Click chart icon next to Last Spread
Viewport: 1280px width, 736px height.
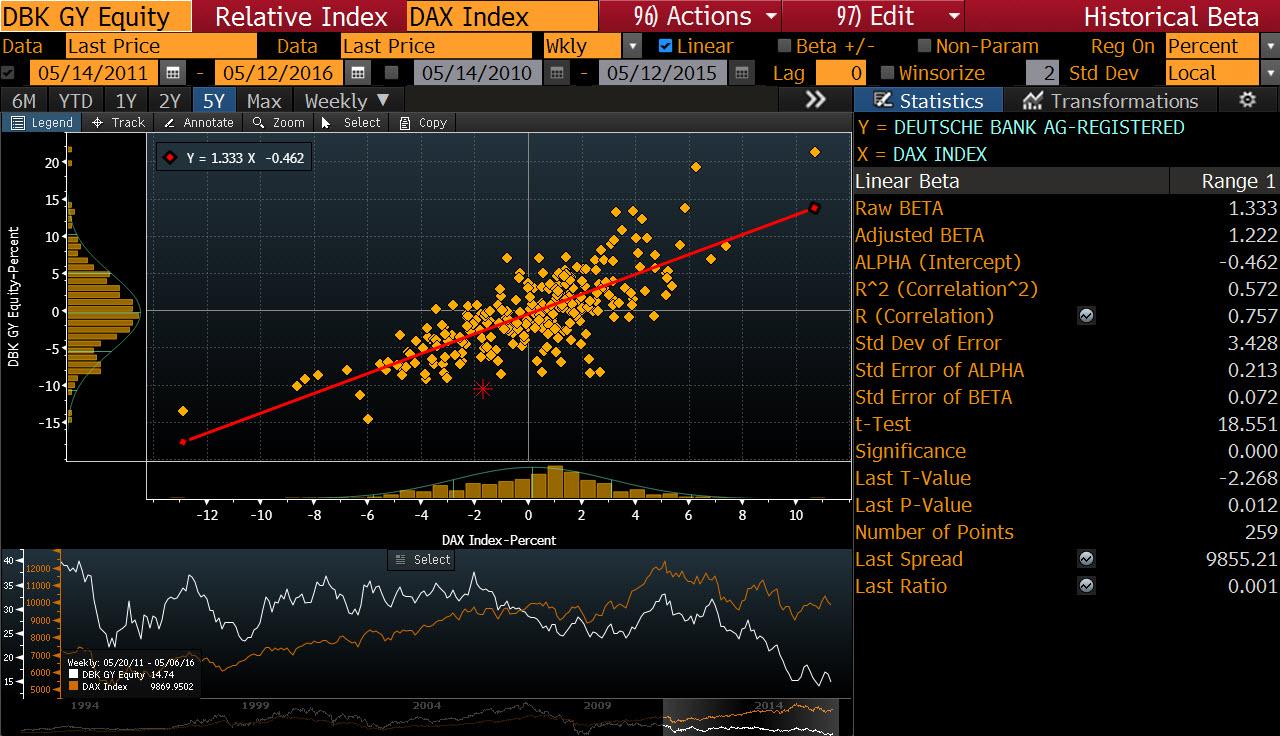click(1086, 559)
